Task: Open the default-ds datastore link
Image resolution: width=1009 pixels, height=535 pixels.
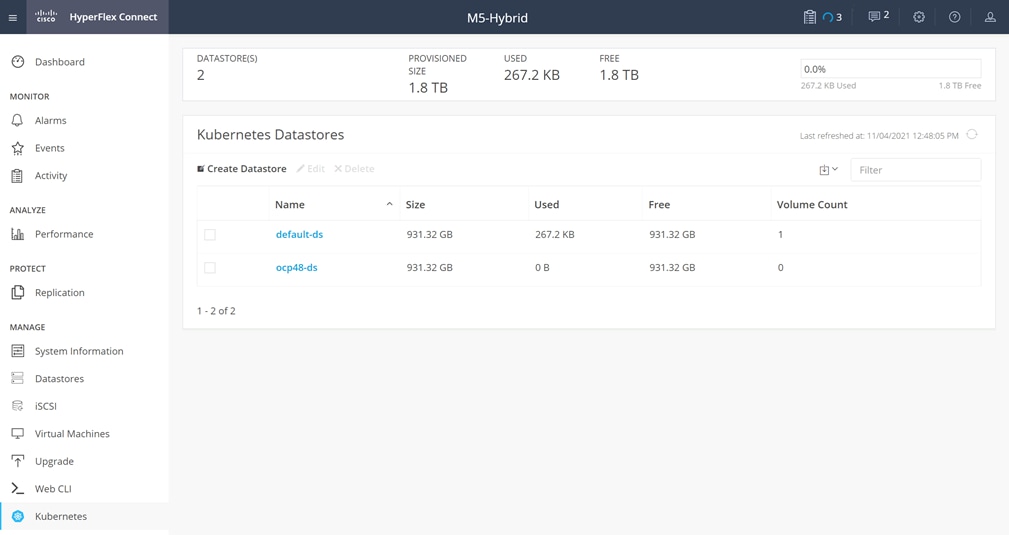Action: pos(299,234)
